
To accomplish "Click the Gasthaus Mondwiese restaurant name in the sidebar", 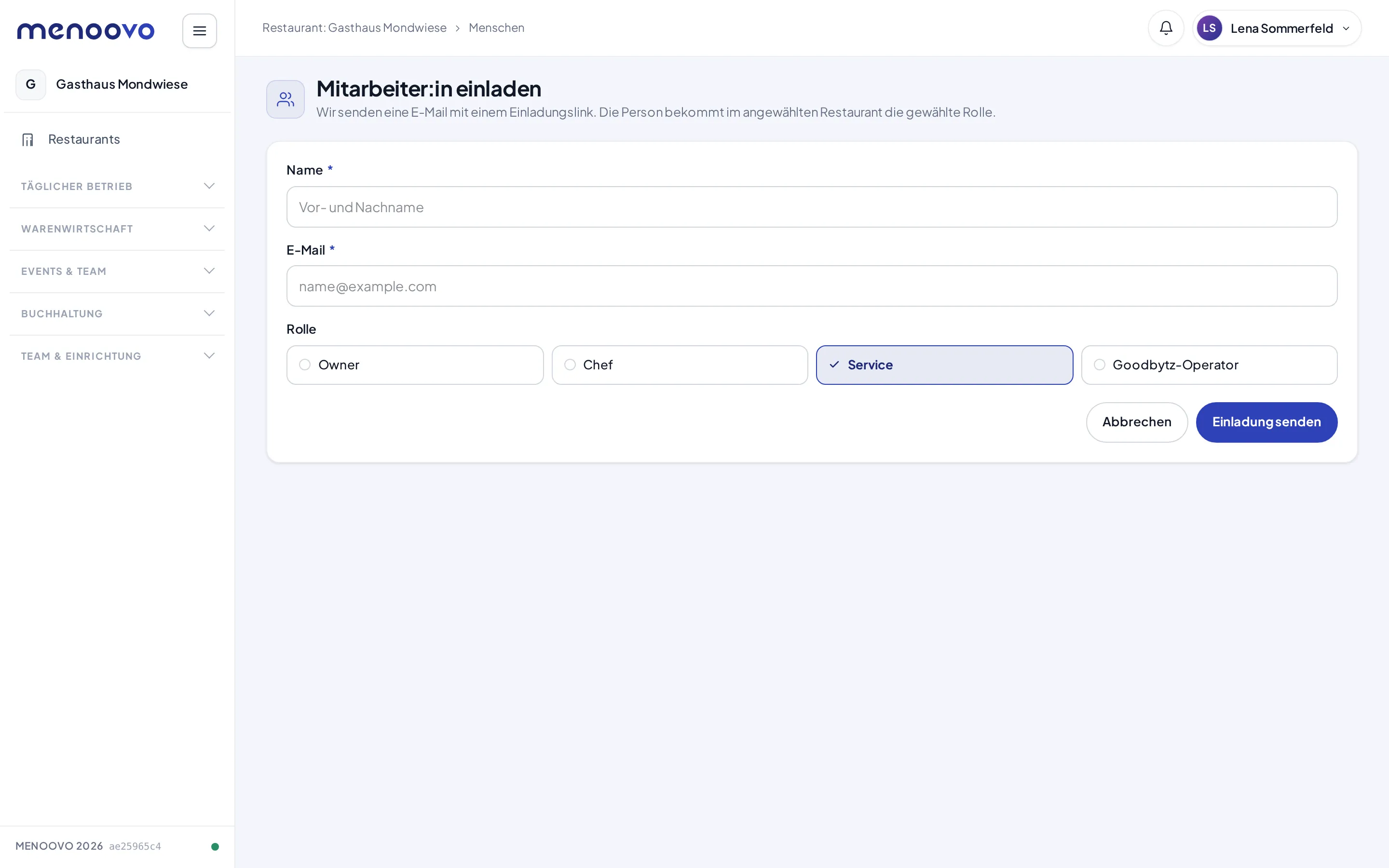I will [122, 84].
